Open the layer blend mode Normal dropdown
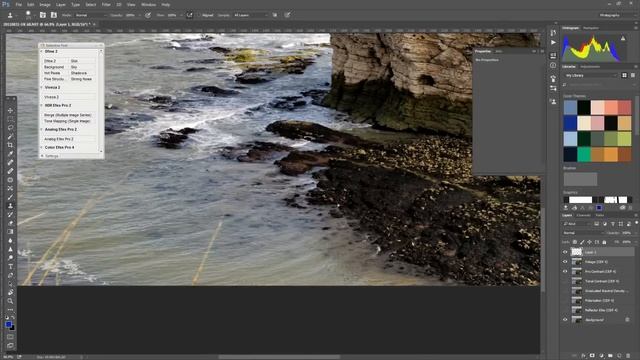 point(583,233)
